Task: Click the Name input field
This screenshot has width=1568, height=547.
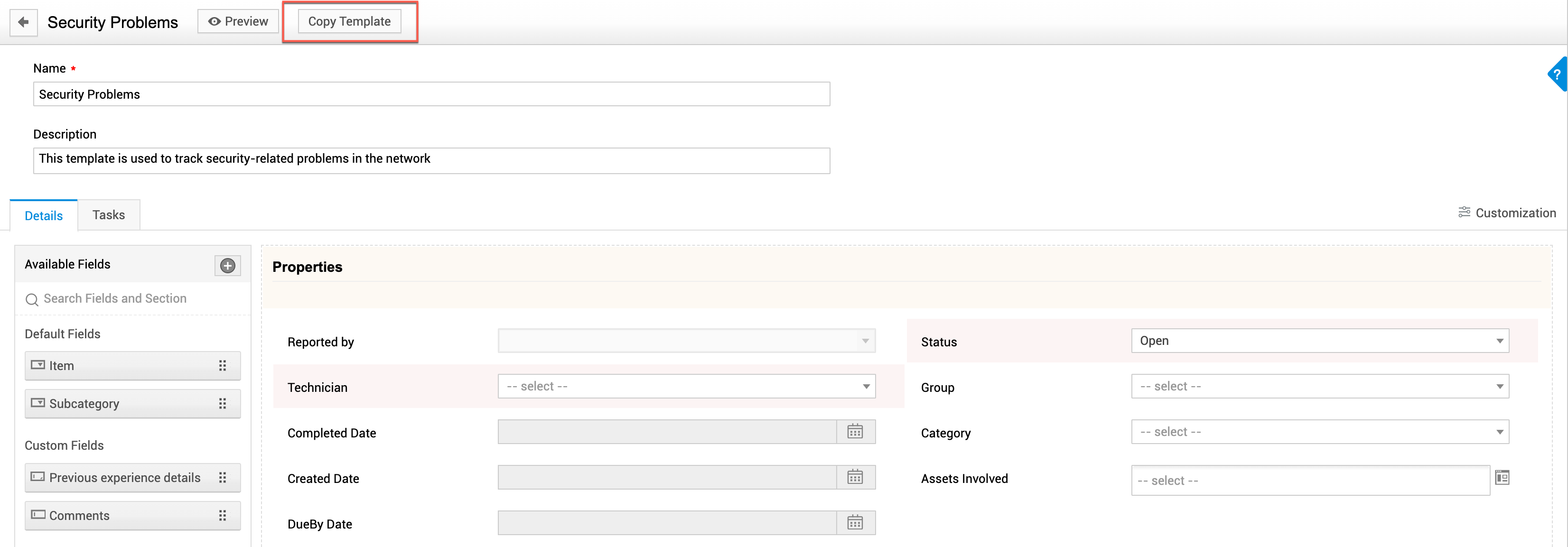Action: [431, 94]
